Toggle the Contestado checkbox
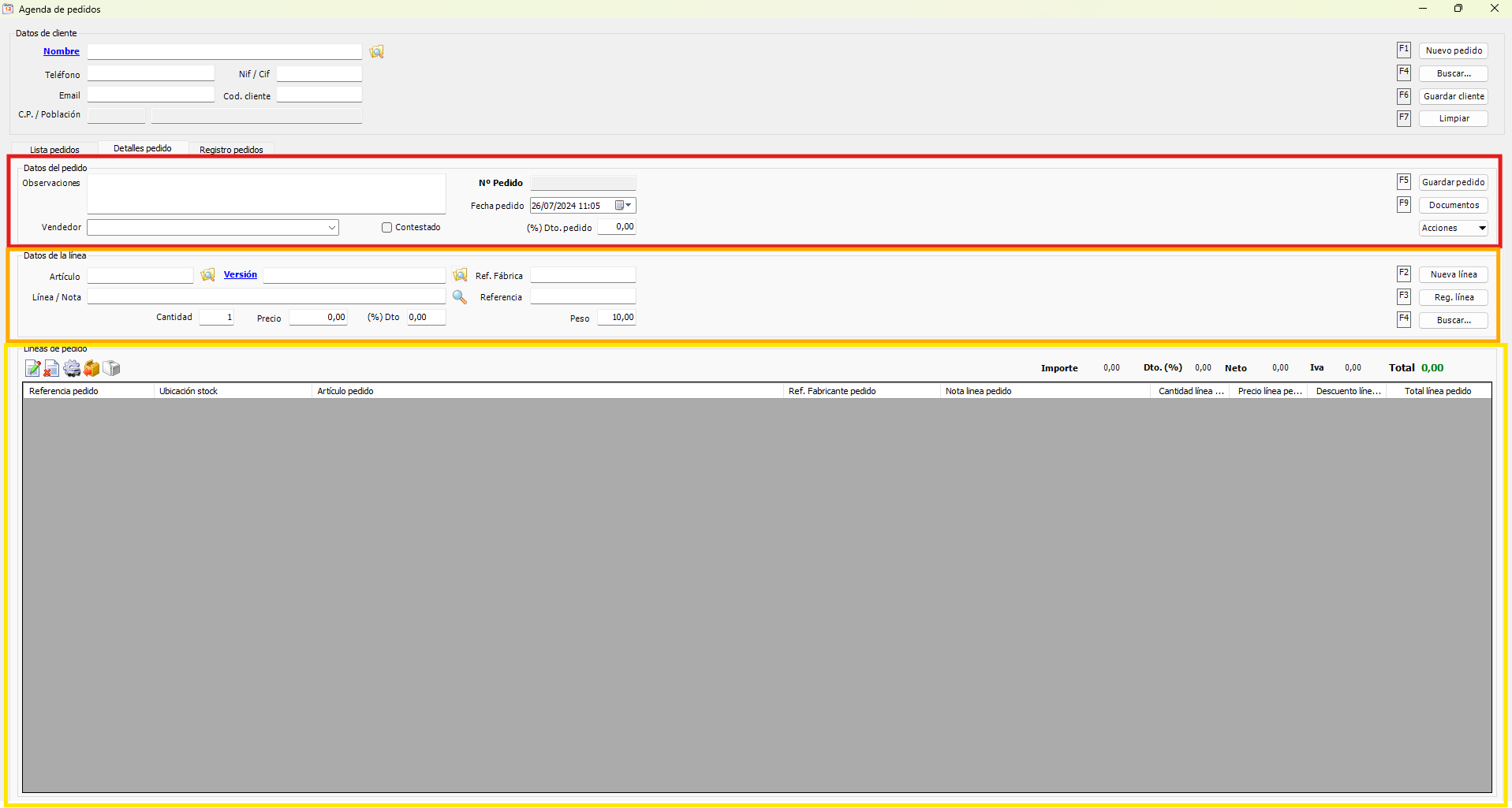The width and height of the screenshot is (1512, 808). click(x=387, y=228)
